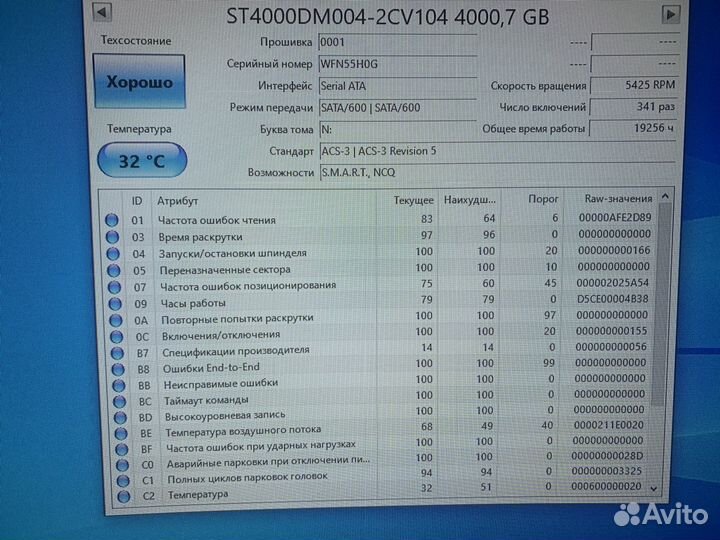Click scroll-up arrow of attribute list
Screen dimensions: 720x540
(665, 197)
